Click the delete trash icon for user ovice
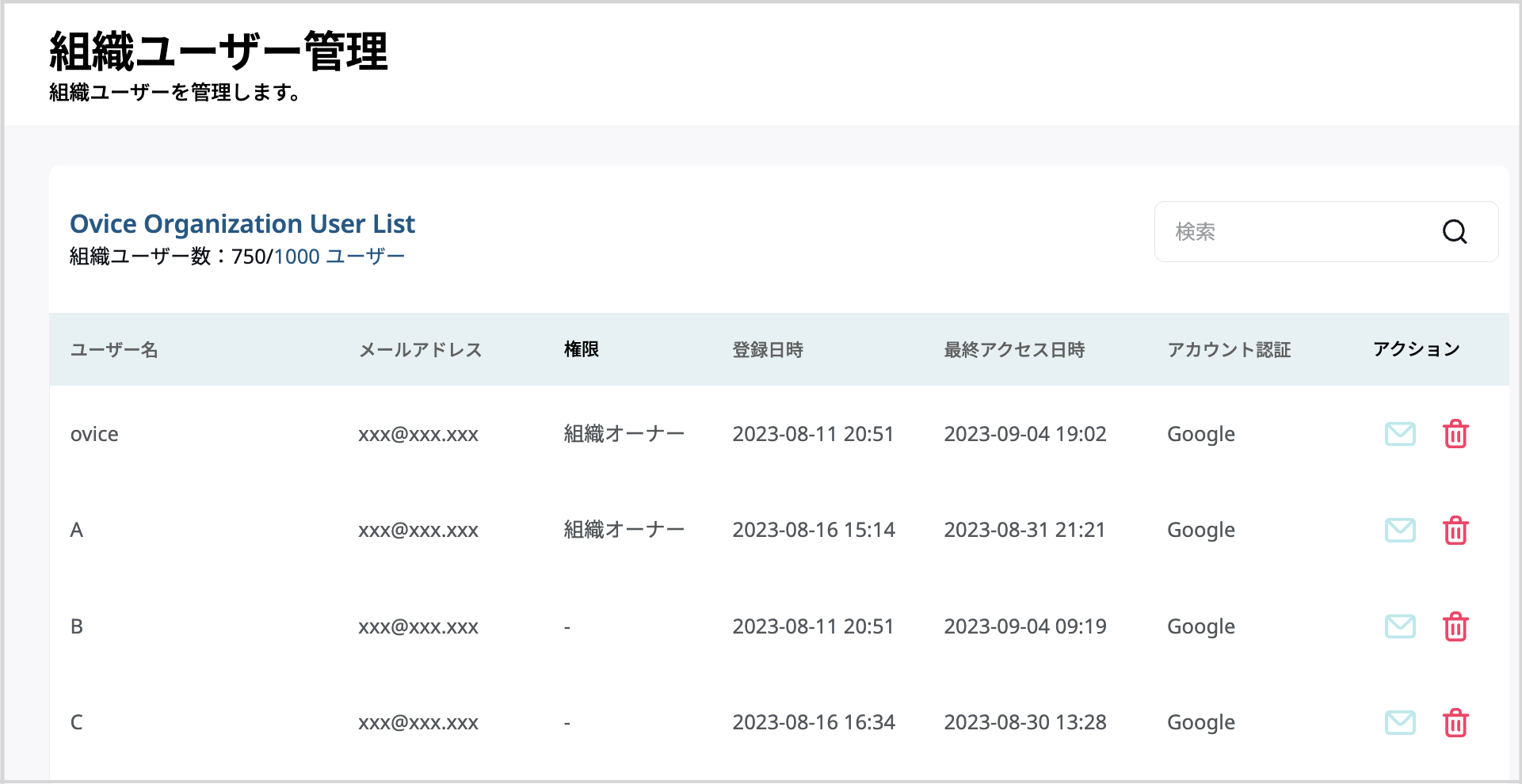The height and width of the screenshot is (784, 1522). click(x=1456, y=434)
